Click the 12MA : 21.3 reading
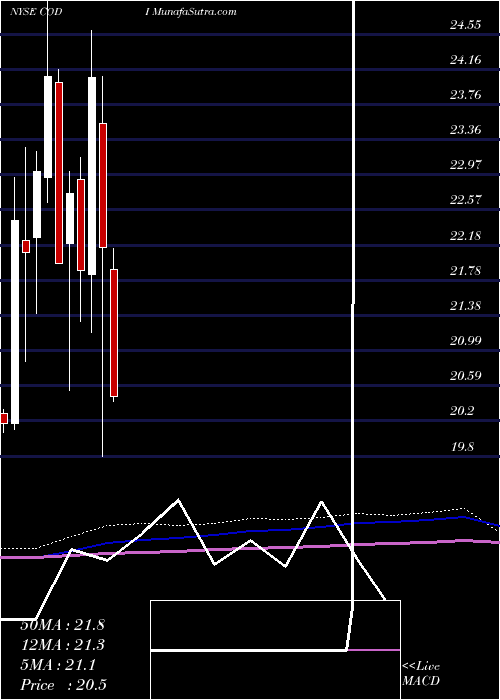The image size is (500, 700). click(x=62, y=645)
